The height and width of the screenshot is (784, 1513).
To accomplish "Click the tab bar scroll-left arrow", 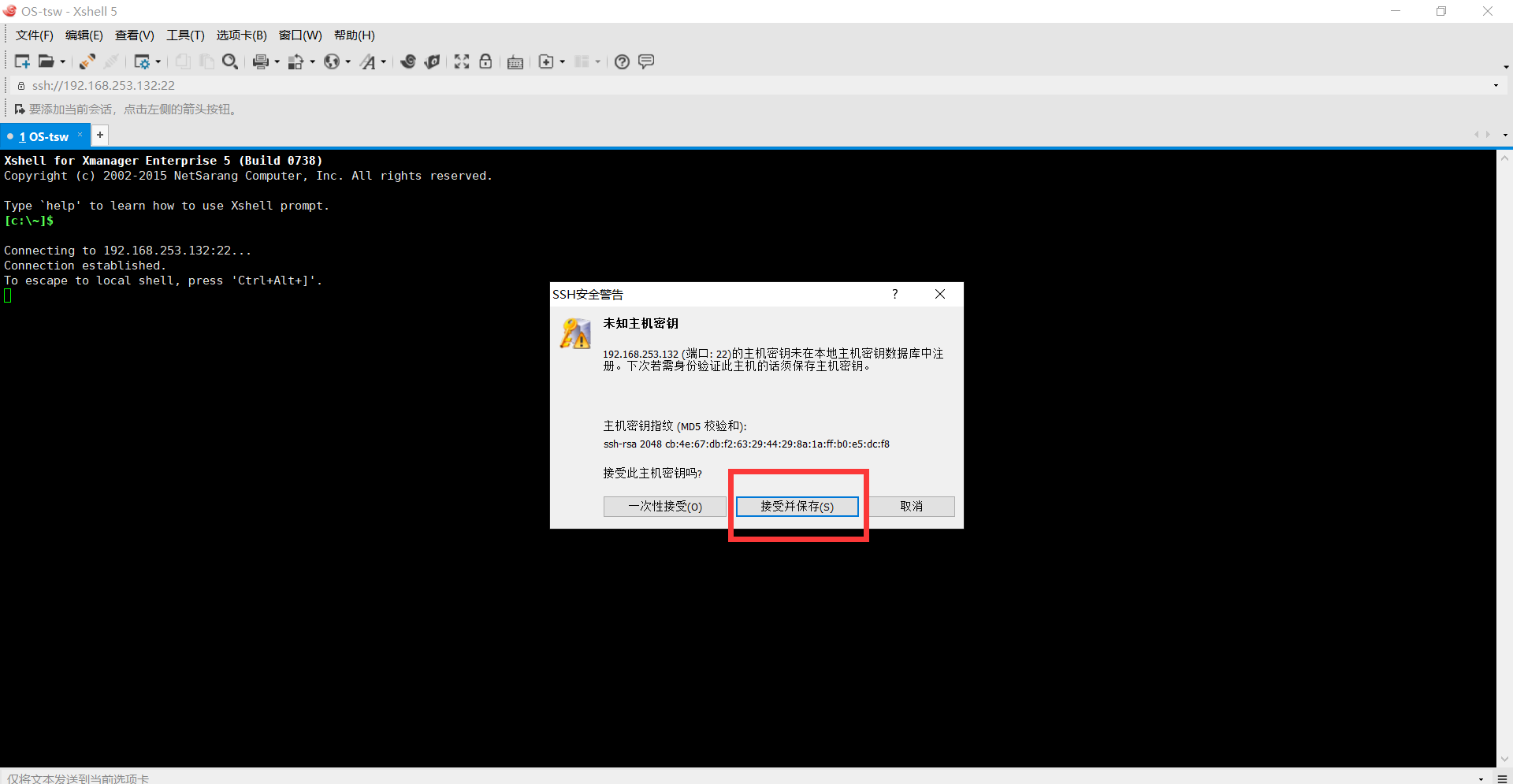I will click(x=1477, y=135).
